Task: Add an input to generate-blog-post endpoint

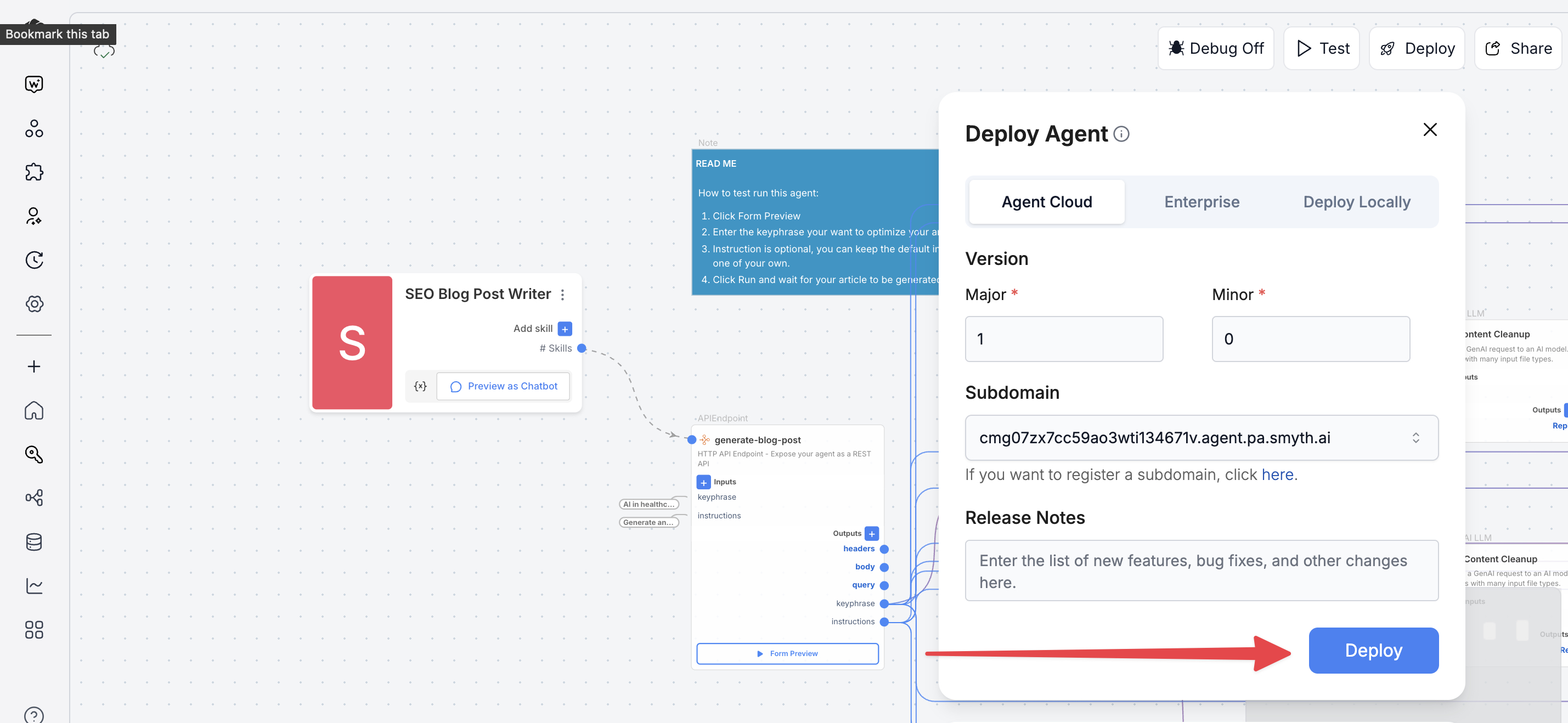Action: (x=703, y=482)
